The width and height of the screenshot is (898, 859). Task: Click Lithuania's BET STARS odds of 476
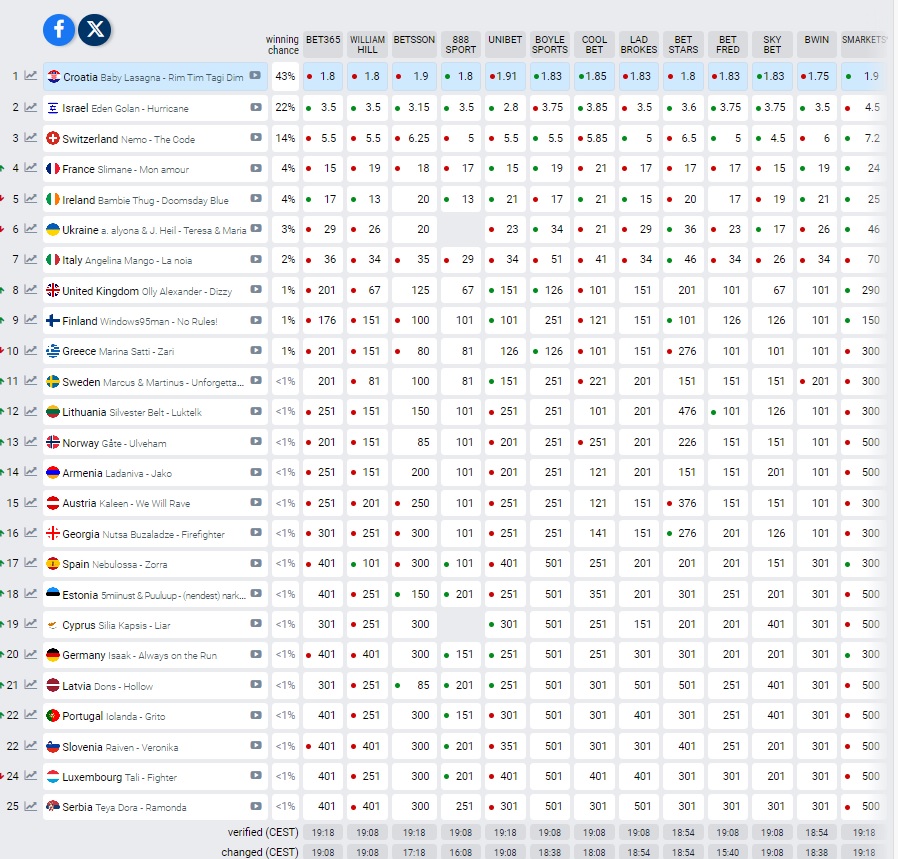(683, 412)
